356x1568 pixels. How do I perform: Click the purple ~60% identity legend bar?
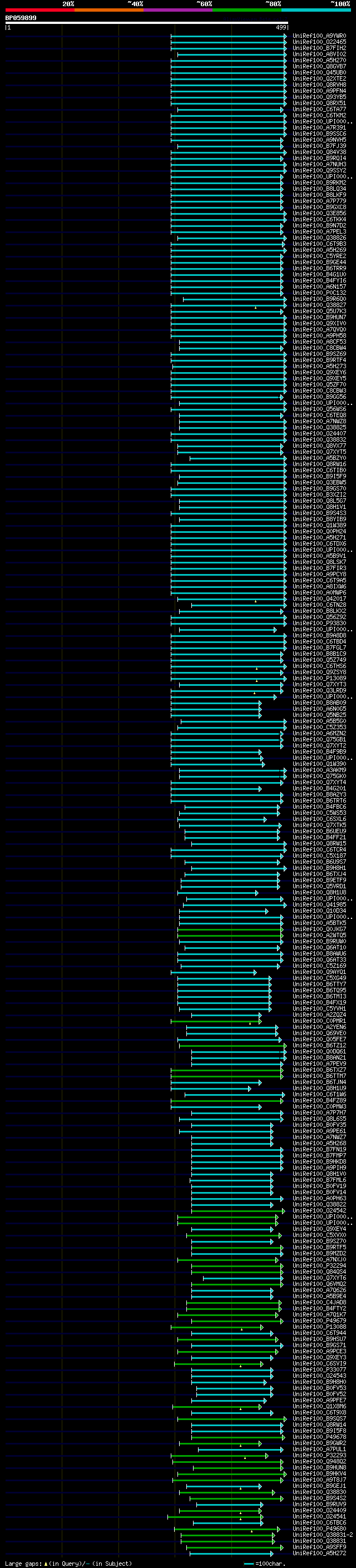tap(179, 10)
